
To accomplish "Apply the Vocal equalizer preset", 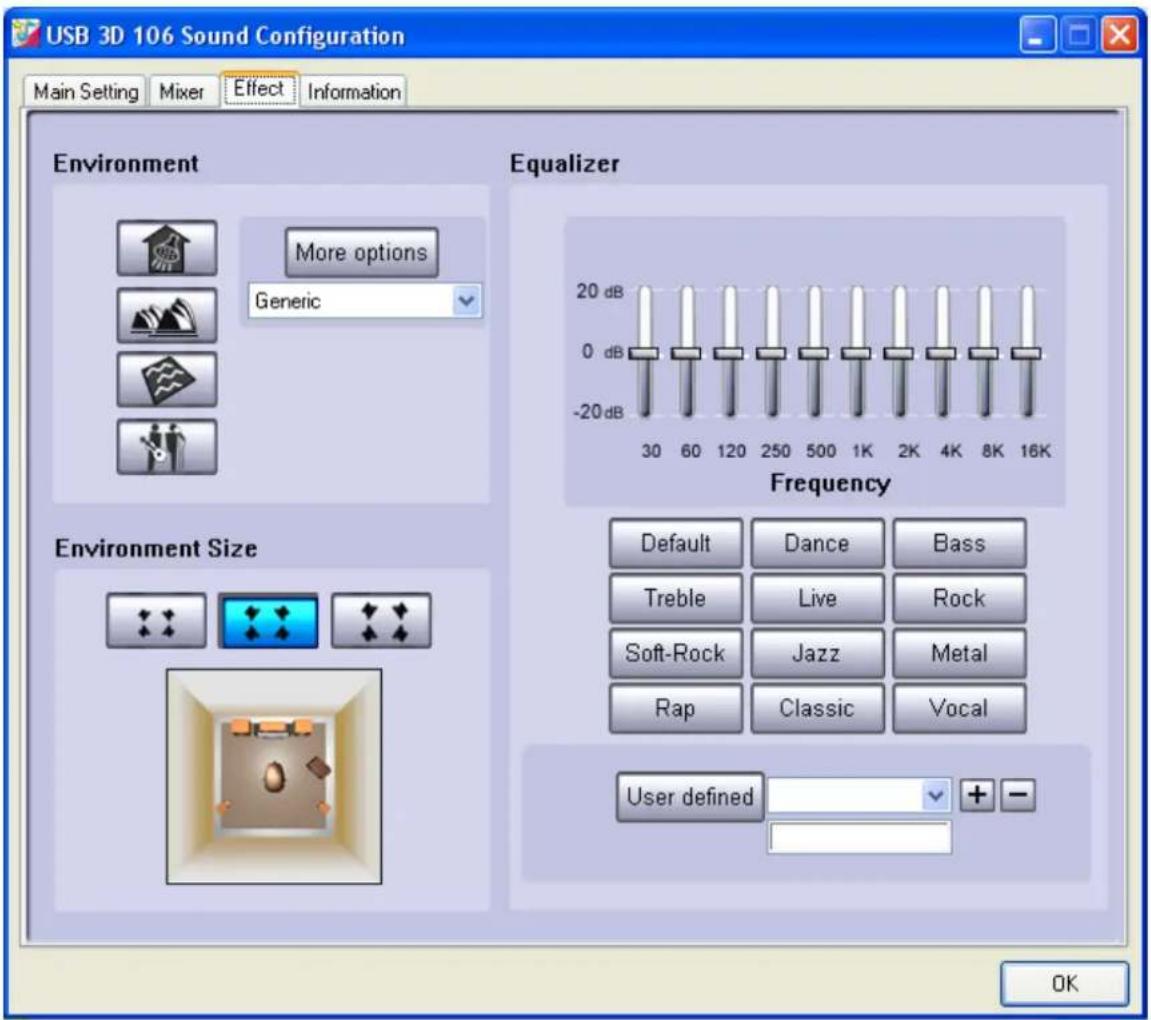I will pyautogui.click(x=959, y=708).
